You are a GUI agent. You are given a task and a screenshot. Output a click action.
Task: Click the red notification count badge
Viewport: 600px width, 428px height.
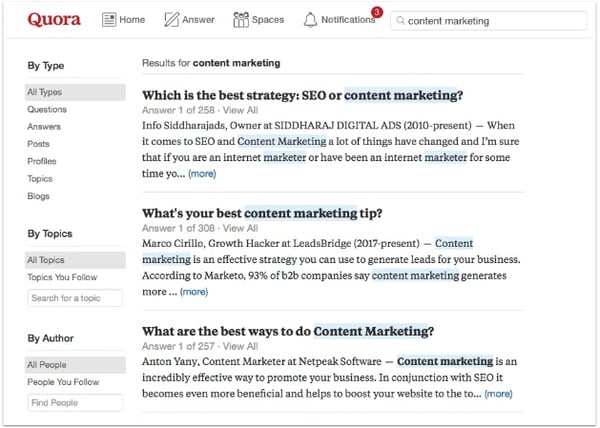pos(377,12)
